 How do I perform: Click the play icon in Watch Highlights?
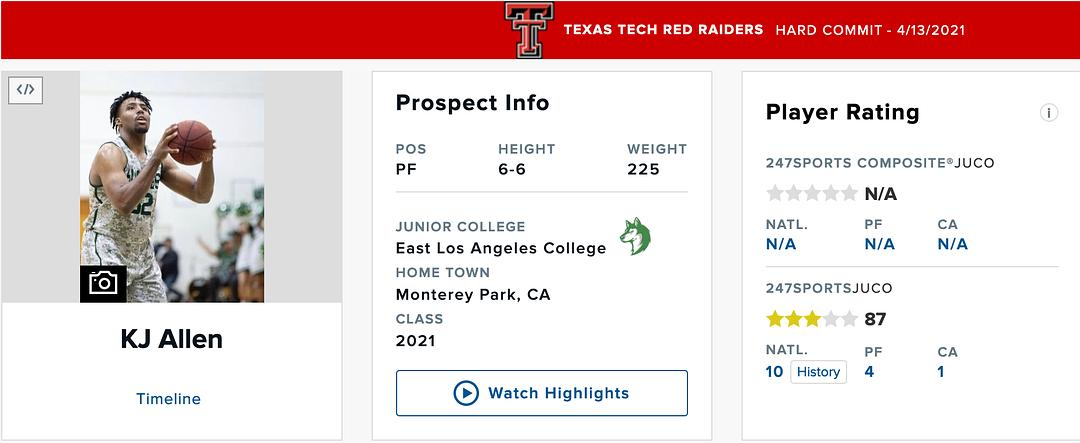pyautogui.click(x=466, y=393)
